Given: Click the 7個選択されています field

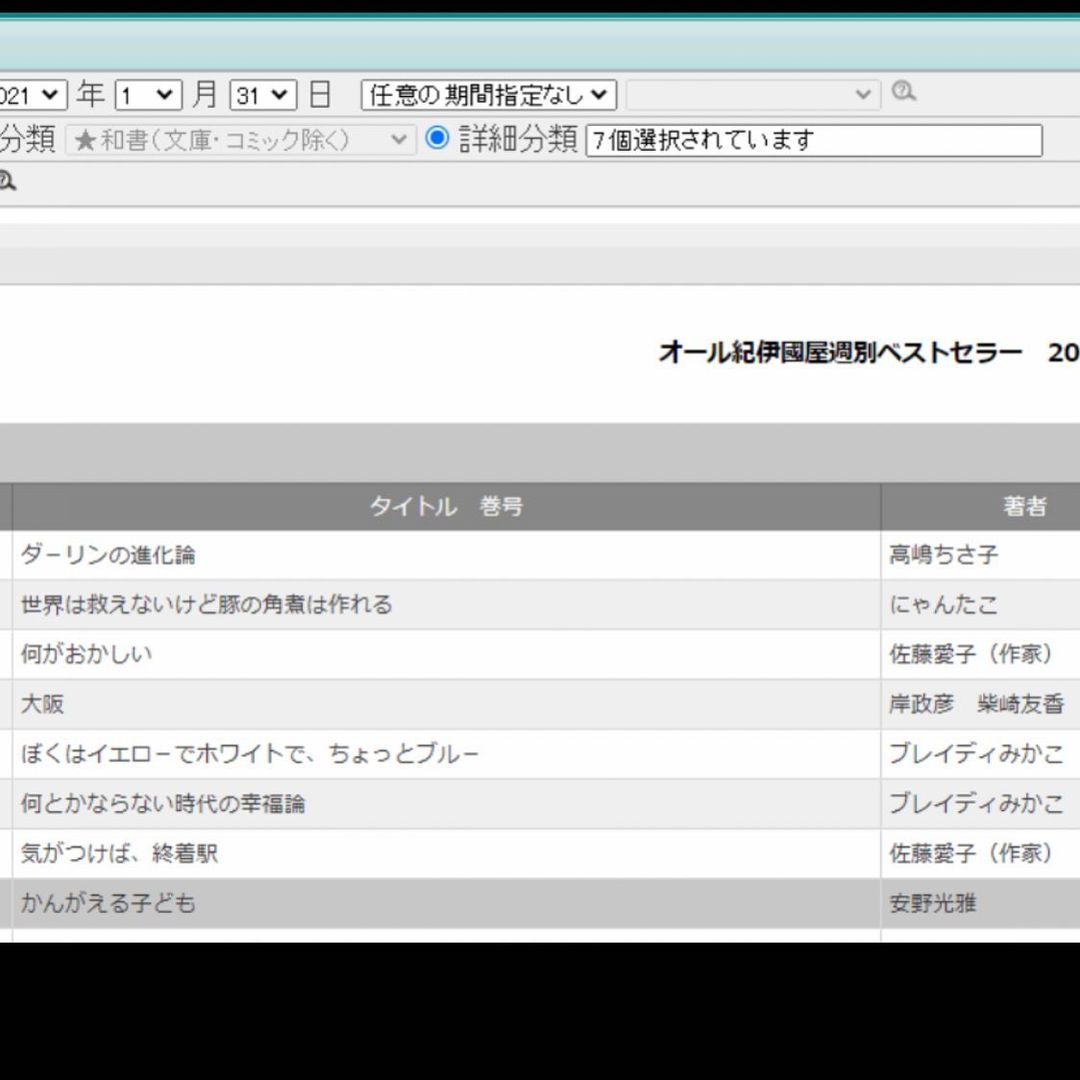Looking at the screenshot, I should 814,140.
